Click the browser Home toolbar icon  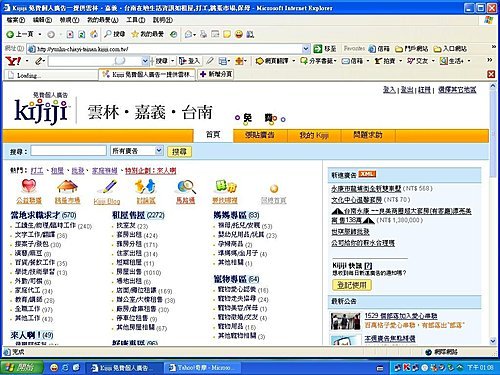pos(94,34)
